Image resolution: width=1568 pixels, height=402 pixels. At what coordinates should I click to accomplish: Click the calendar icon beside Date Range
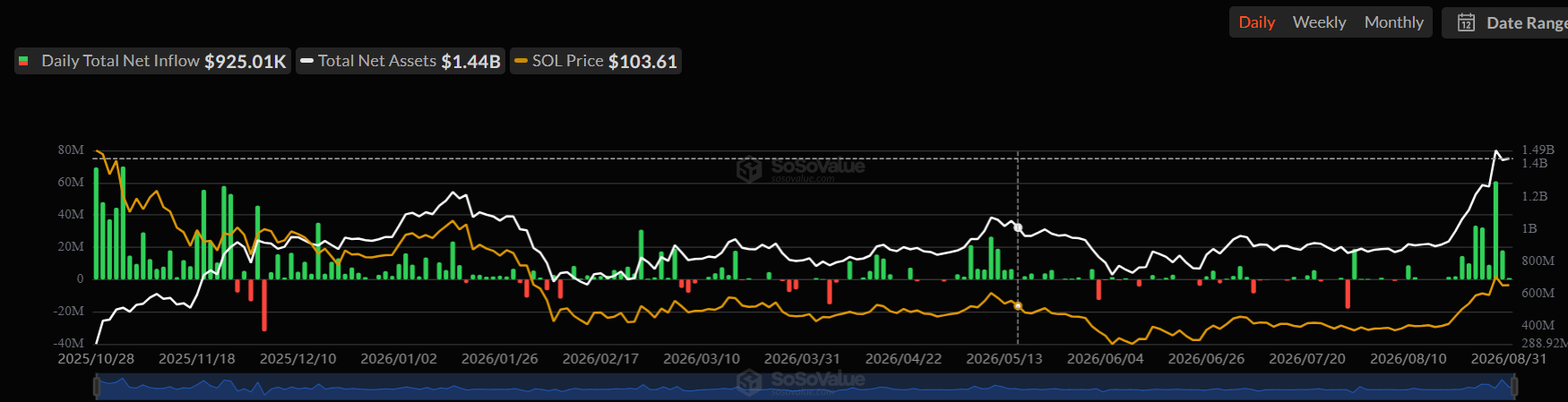[1466, 22]
